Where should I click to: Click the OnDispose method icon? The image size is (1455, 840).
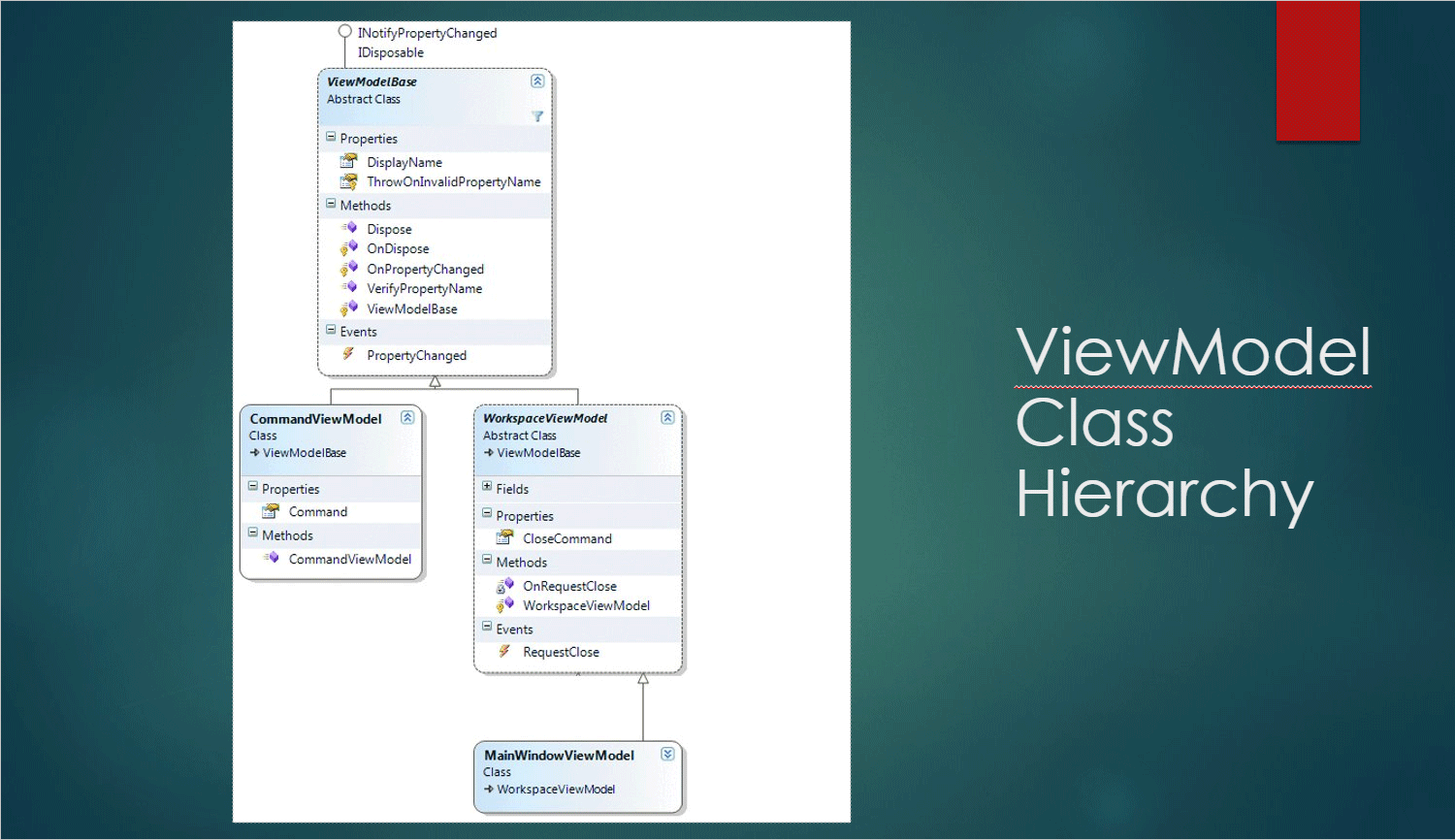[348, 248]
